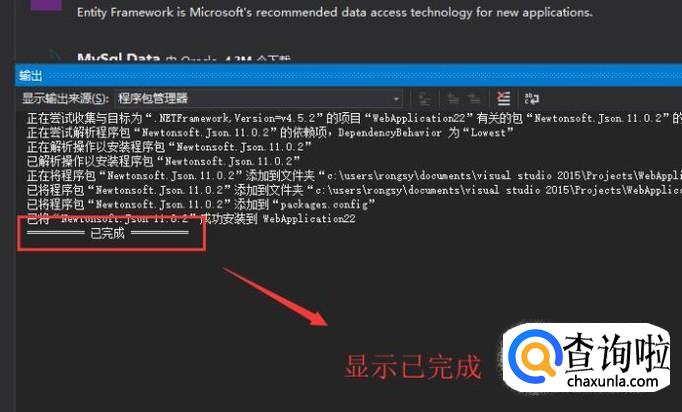This screenshot has height=412, width=682.
Task: Click Go to Next Message icon
Action: point(475,99)
